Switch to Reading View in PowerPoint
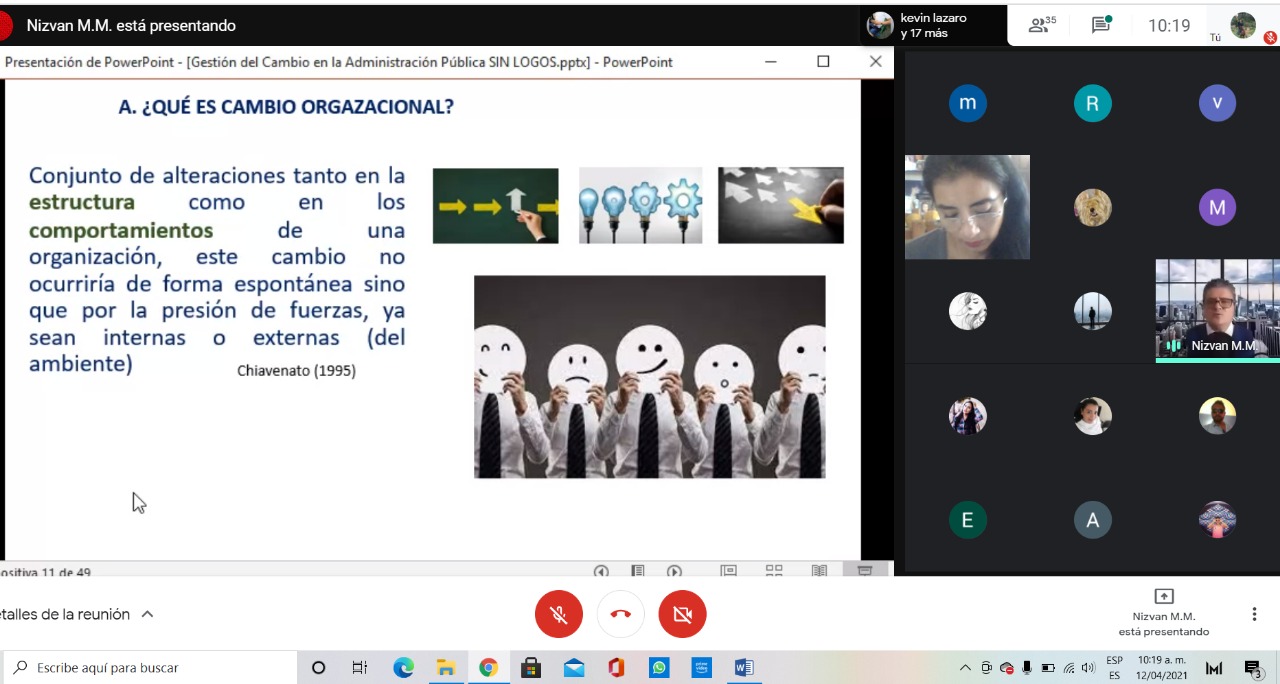 click(819, 571)
